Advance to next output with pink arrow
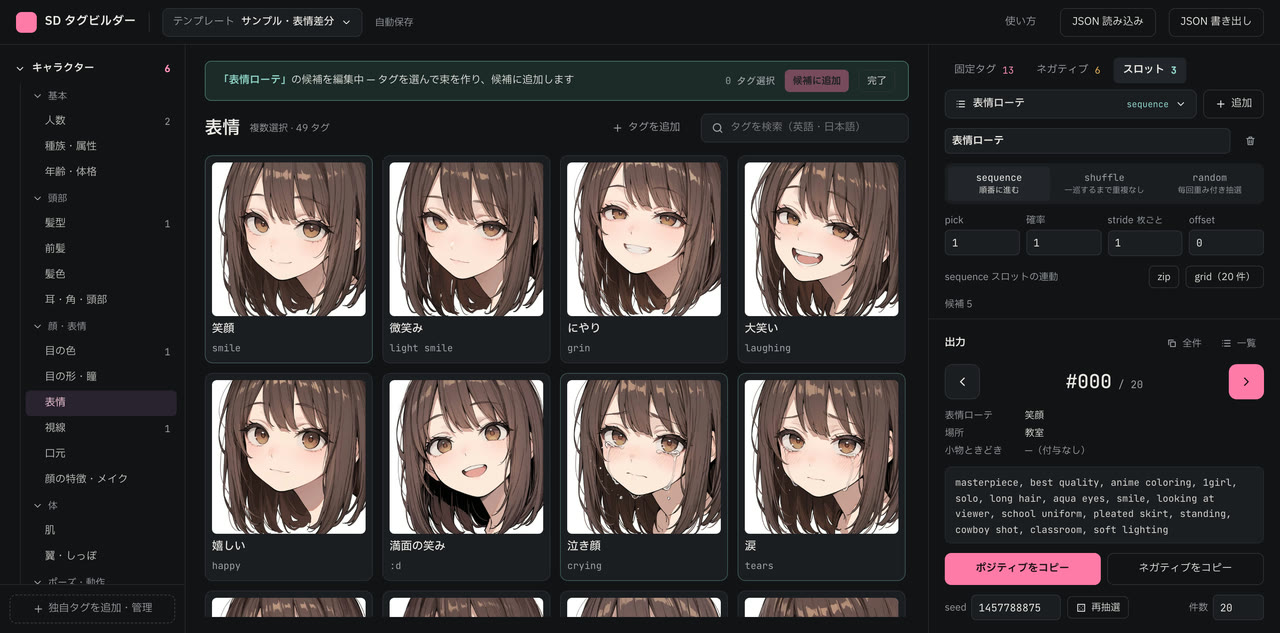The height and width of the screenshot is (633, 1280). [x=1246, y=382]
